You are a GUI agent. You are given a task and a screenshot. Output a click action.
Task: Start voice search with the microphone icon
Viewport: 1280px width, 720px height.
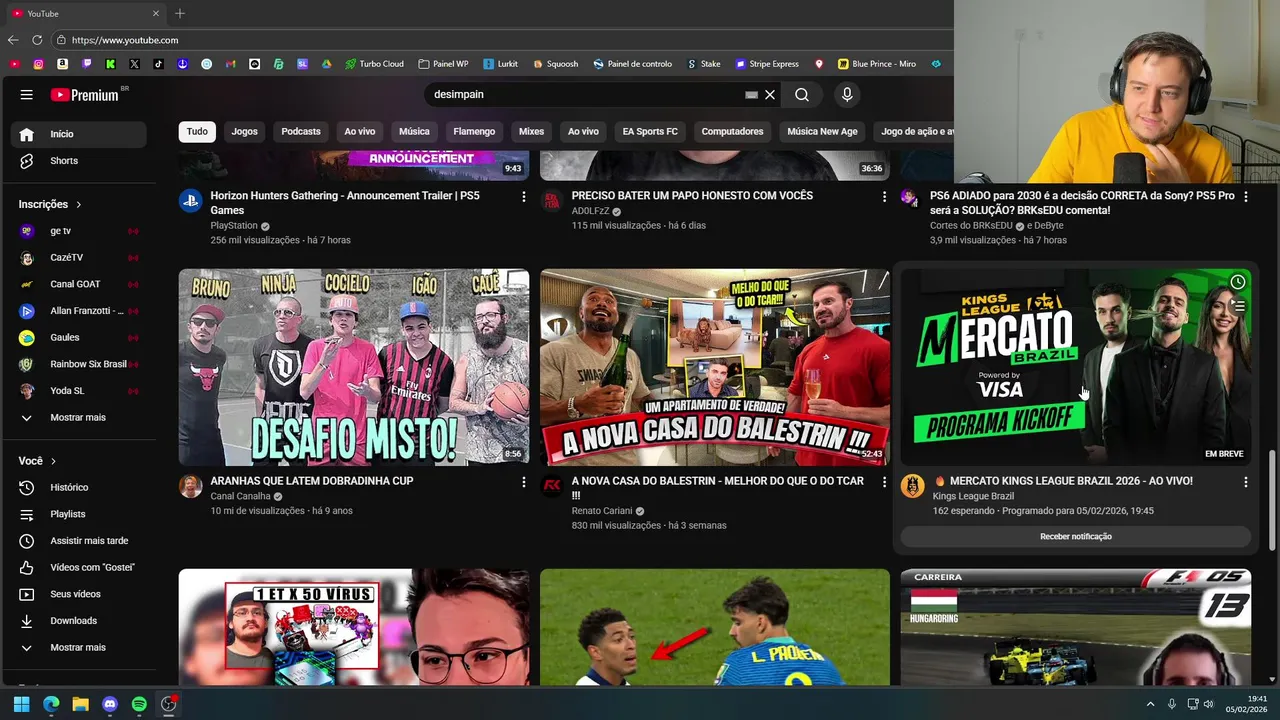(847, 95)
